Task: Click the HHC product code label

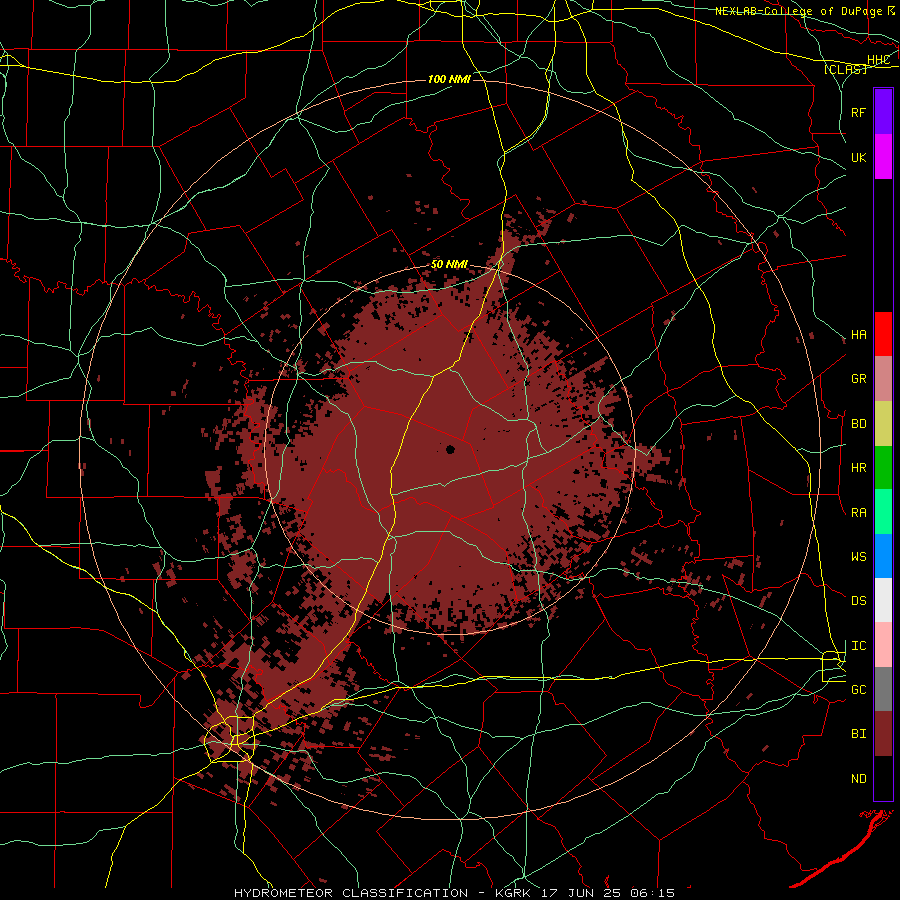Action: tap(878, 60)
